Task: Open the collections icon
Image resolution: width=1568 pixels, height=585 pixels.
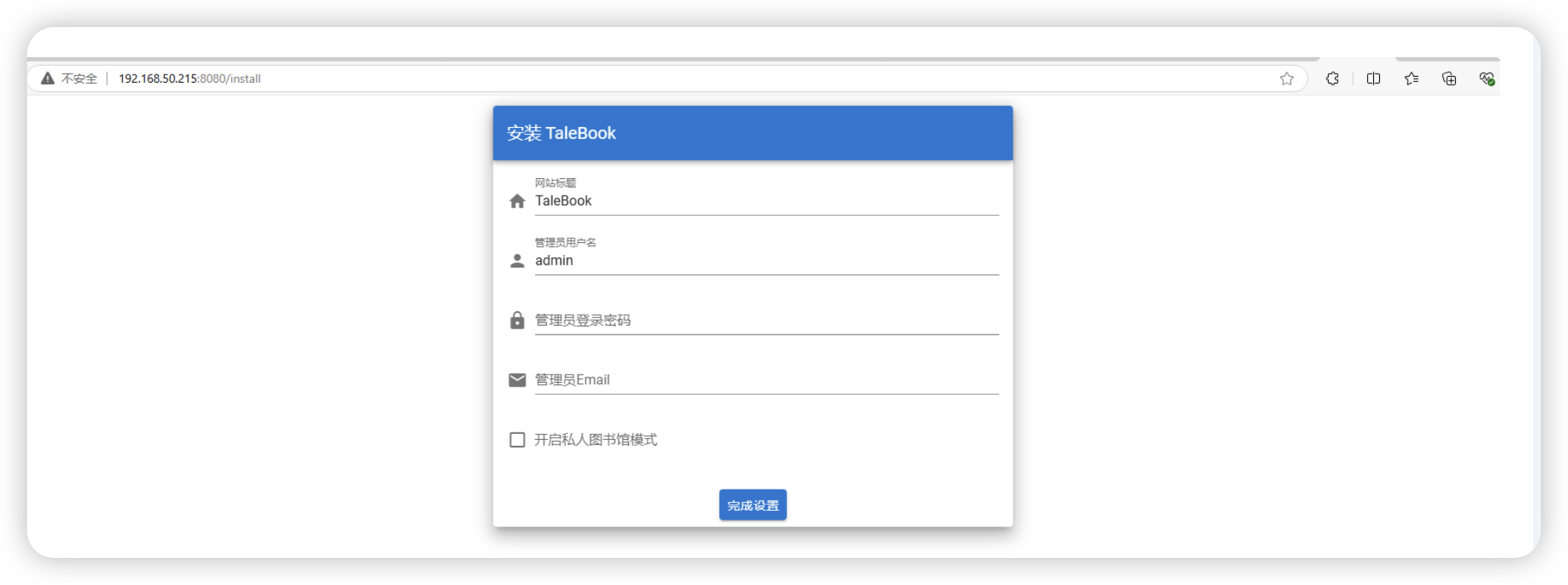Action: click(1449, 78)
